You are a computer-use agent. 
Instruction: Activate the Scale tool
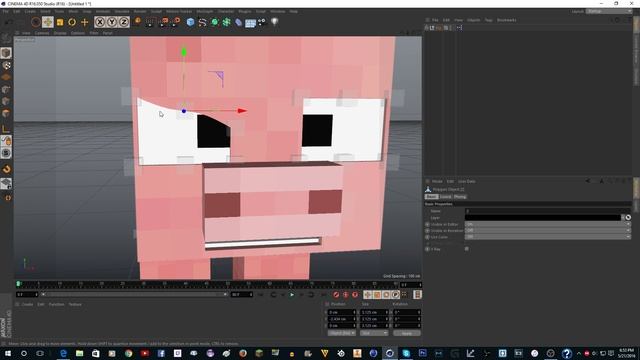point(60,22)
